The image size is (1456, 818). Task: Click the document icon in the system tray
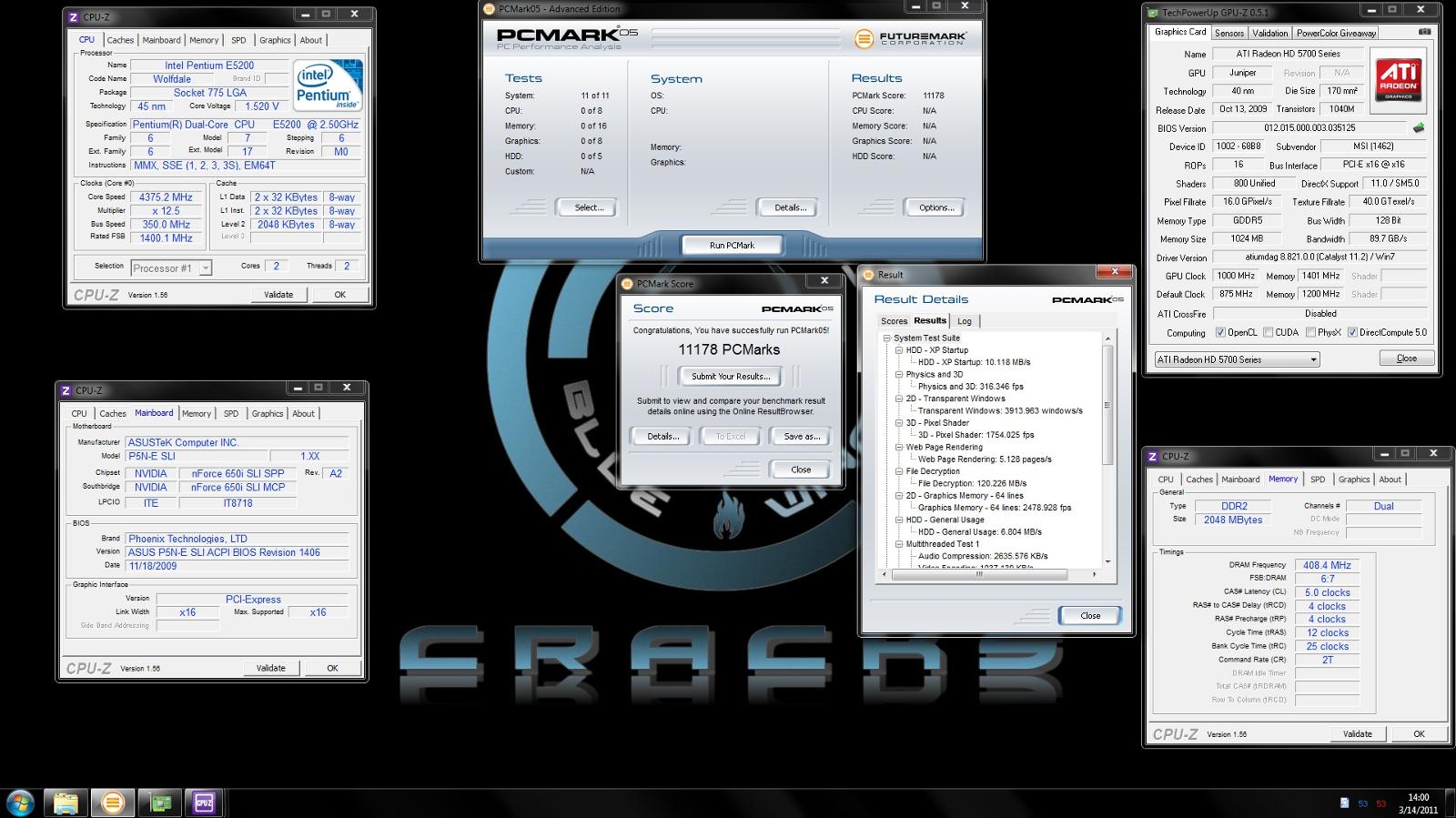pyautogui.click(x=1344, y=803)
